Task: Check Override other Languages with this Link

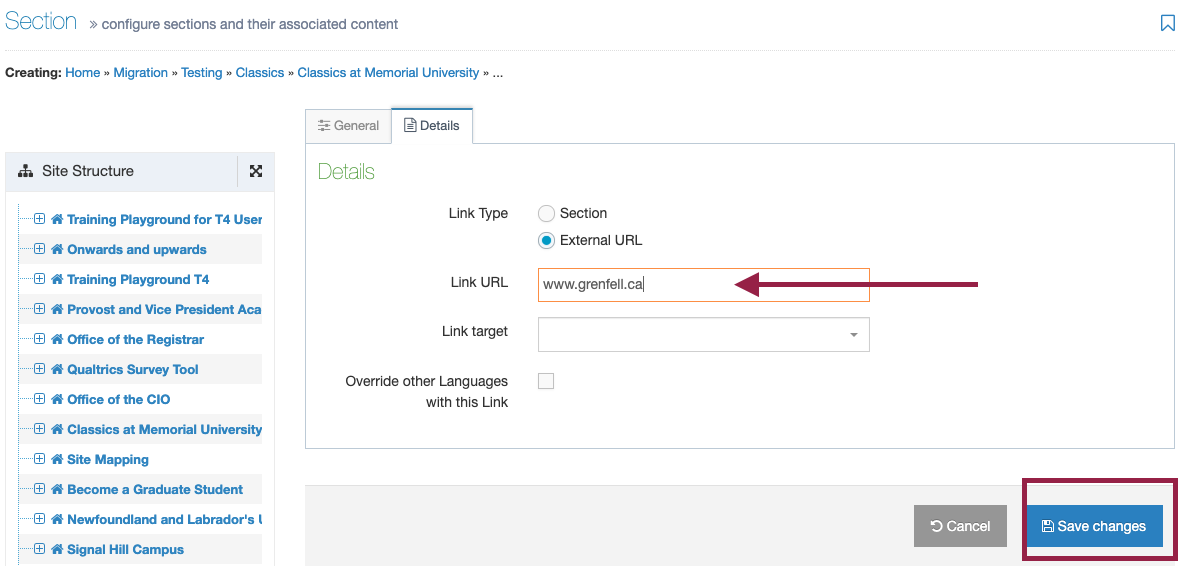Action: [546, 381]
